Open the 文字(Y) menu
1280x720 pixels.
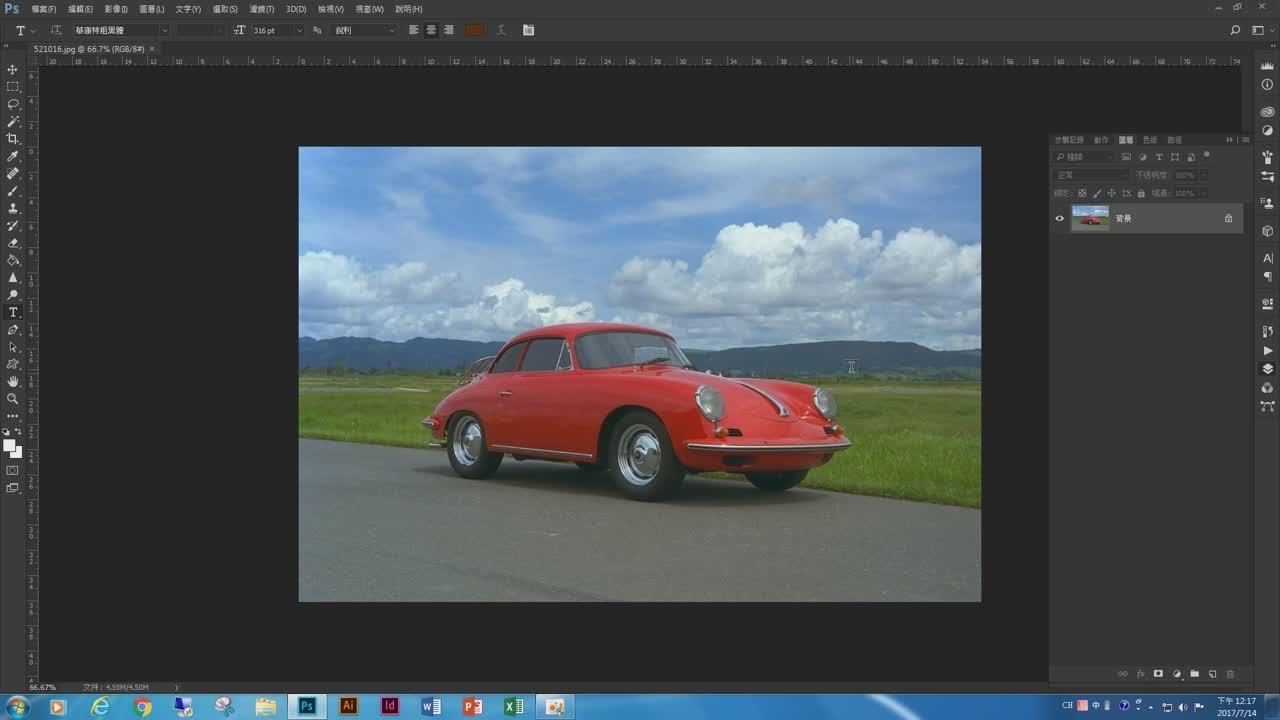coord(188,9)
